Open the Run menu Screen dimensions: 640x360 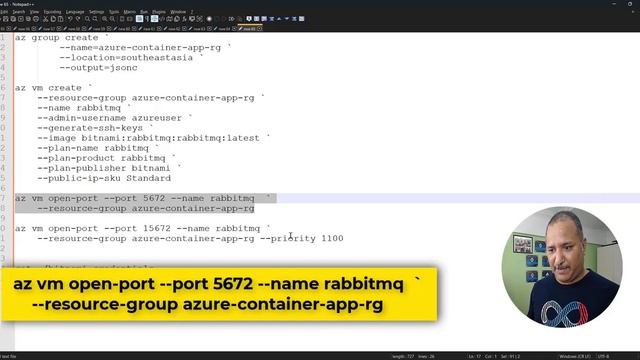pos(144,12)
